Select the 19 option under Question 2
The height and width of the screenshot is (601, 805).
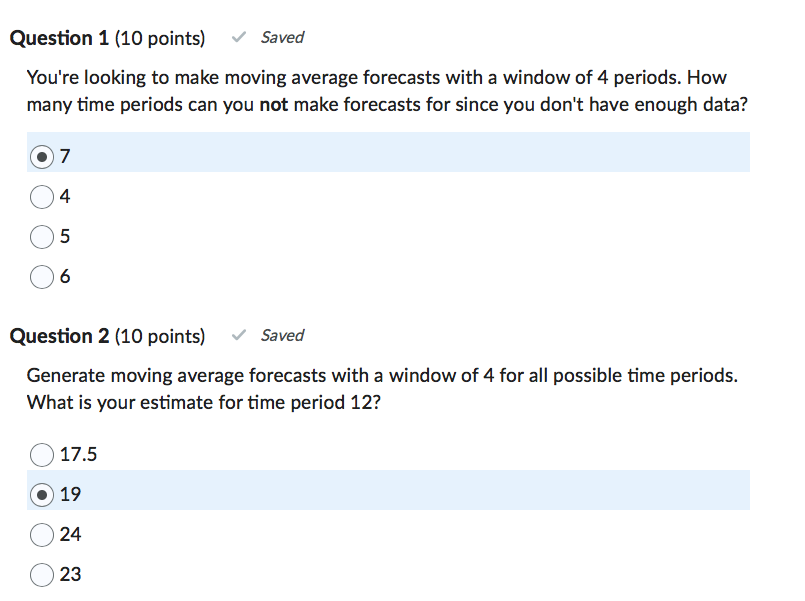(x=42, y=493)
